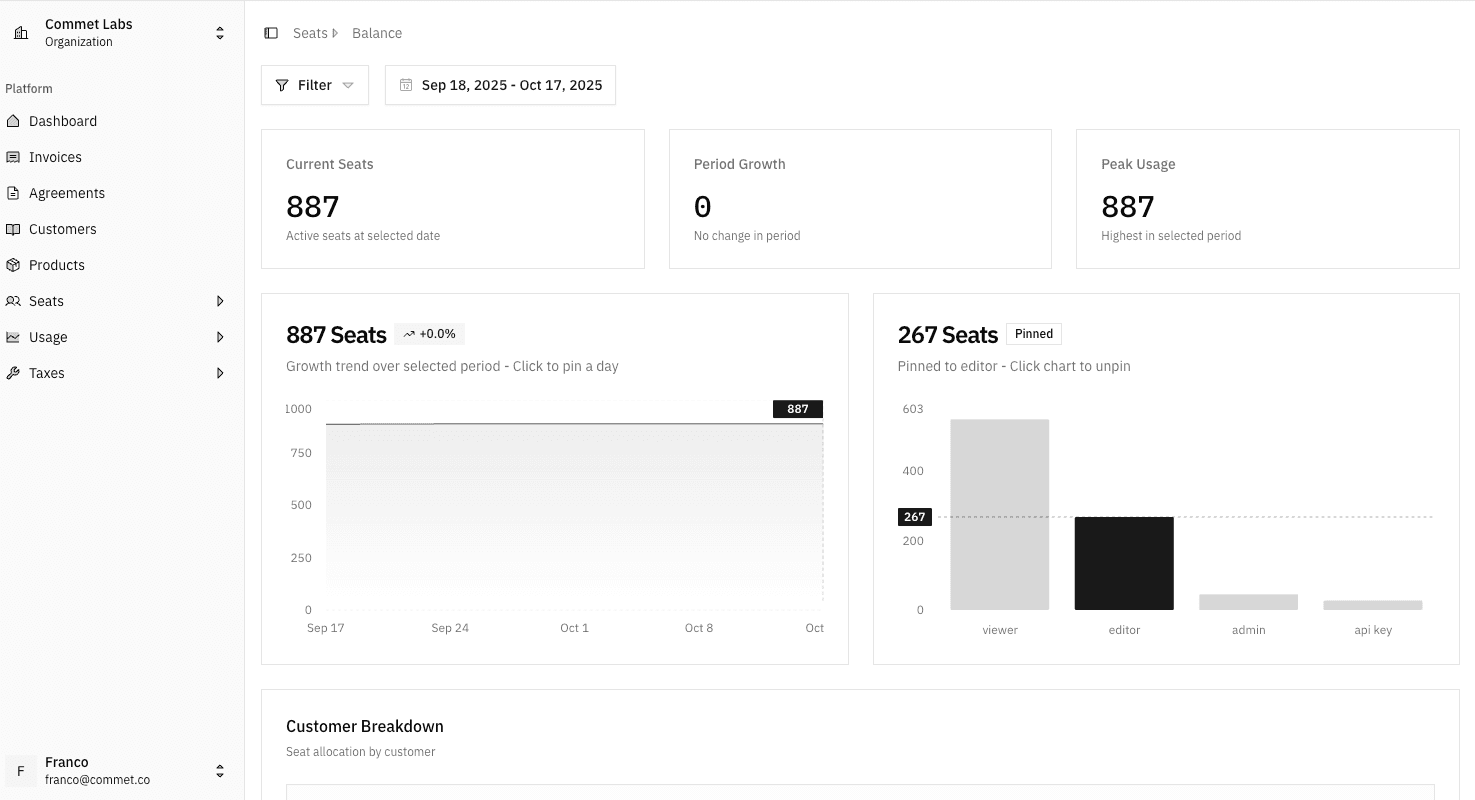Image resolution: width=1475 pixels, height=800 pixels.
Task: Open the Sep 18 - Oct 17 date range picker
Action: 500,85
